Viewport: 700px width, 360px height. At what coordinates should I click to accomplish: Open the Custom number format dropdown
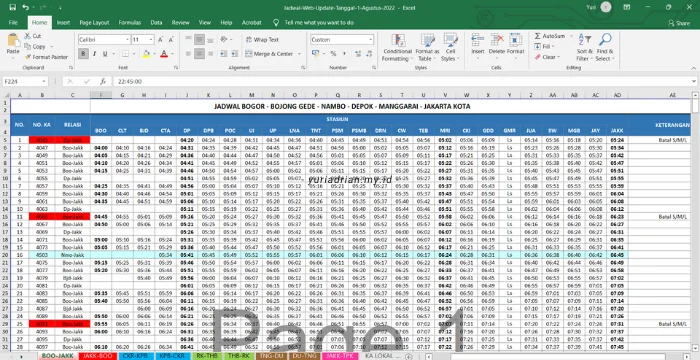(x=371, y=40)
